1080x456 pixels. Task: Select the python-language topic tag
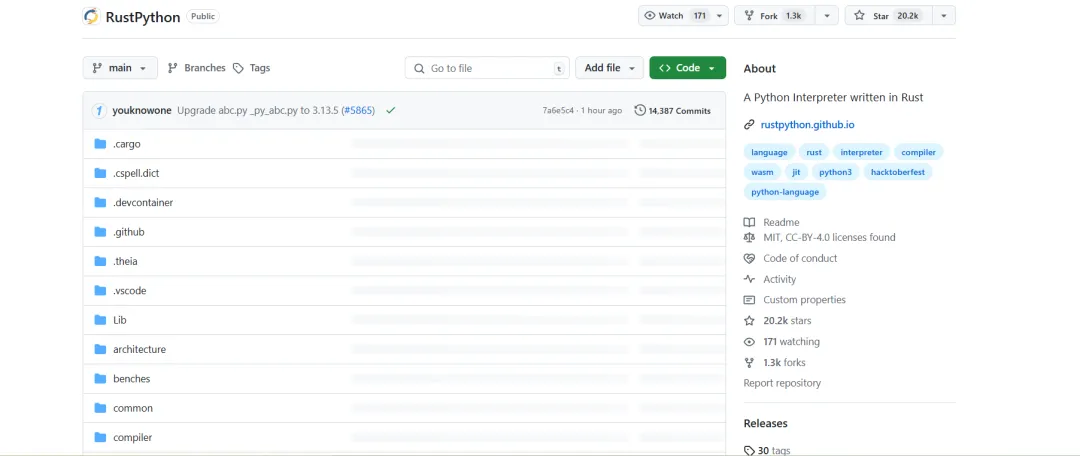point(785,192)
